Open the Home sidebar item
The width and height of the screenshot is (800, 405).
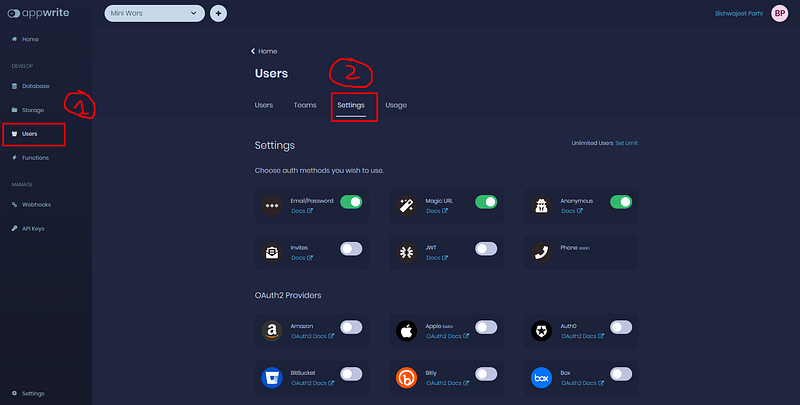(26, 39)
